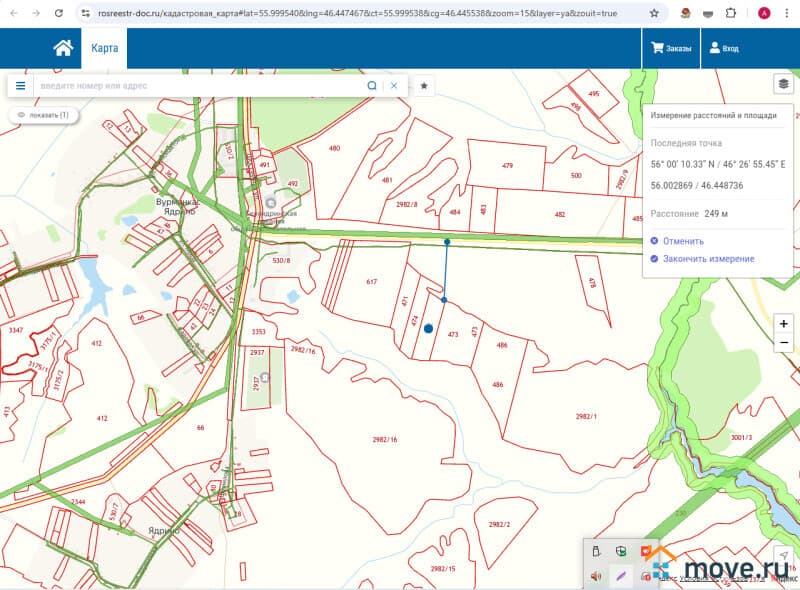Screen dimensions: 800x590
Task: Click the Вход login button
Action: pos(724,48)
